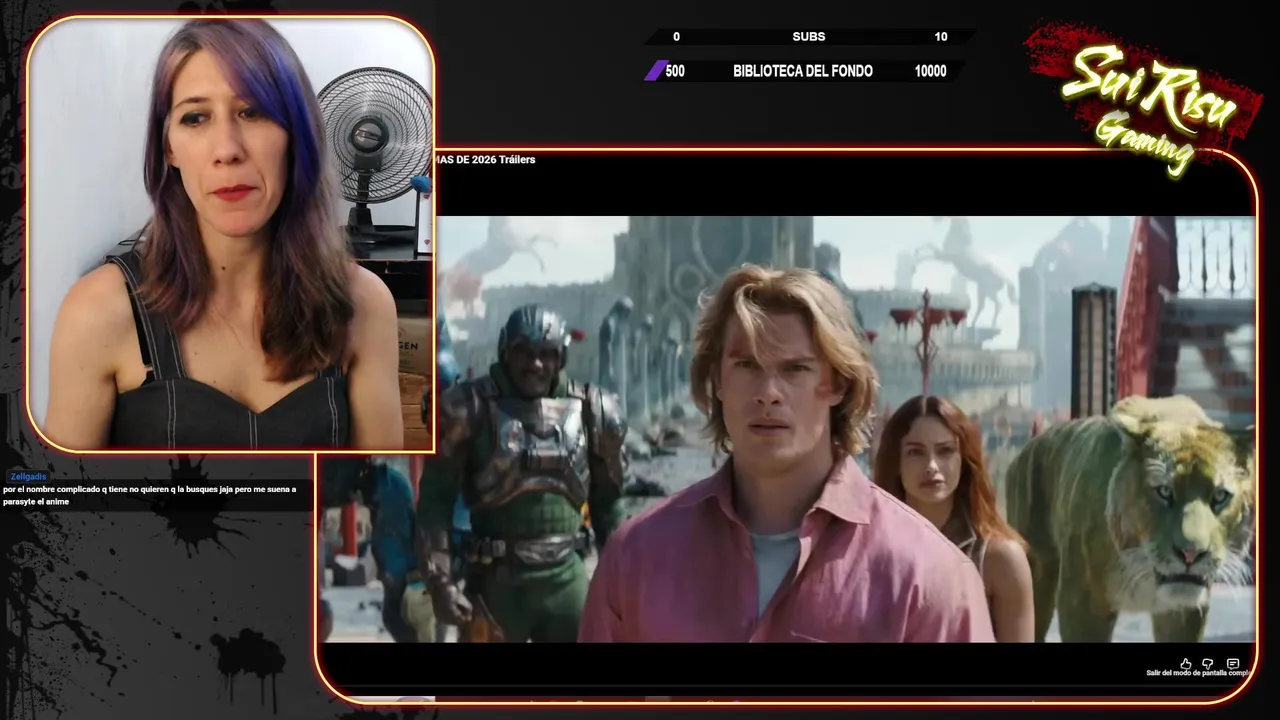
Task: Click the thumbs-down dislike icon
Action: coord(1208,664)
